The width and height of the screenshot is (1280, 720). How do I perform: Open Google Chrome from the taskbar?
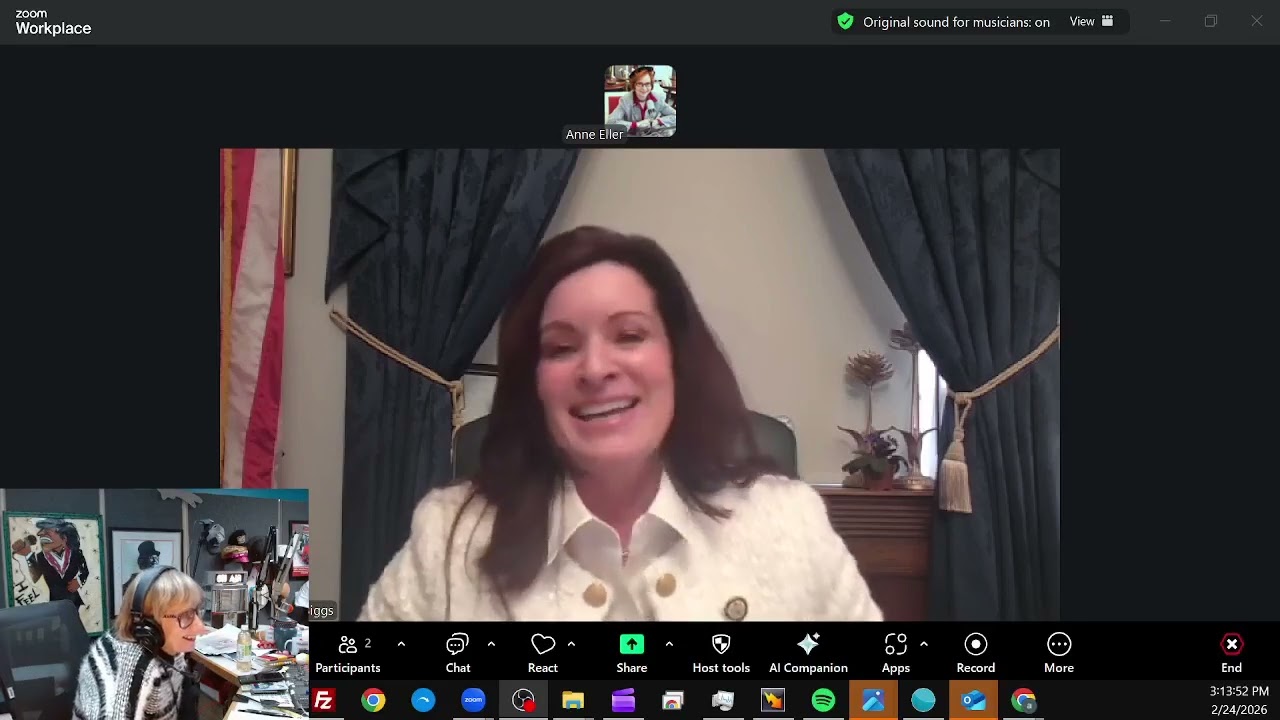[373, 700]
